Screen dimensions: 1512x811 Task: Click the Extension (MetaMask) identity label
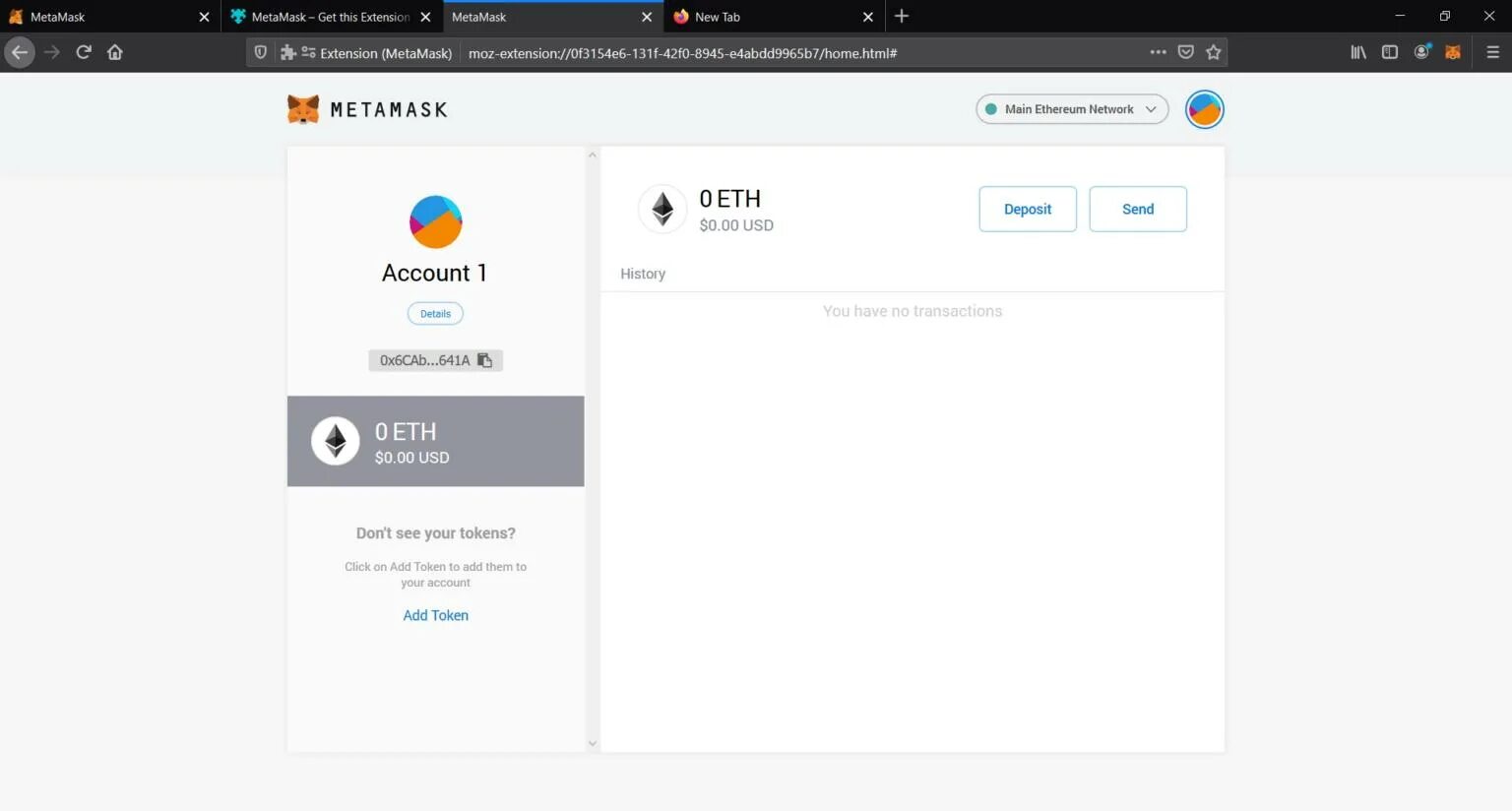386,53
